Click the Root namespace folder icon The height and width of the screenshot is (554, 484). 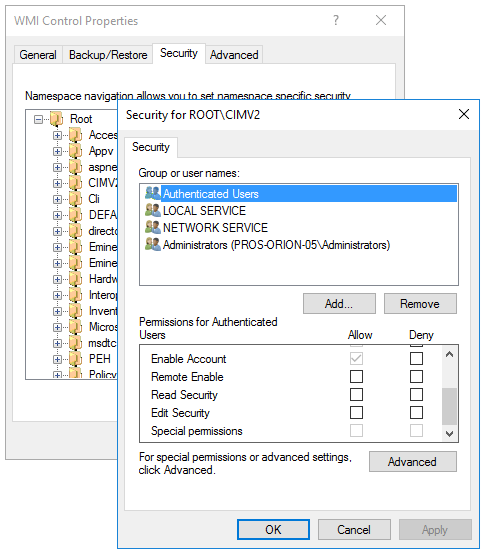pyautogui.click(x=57, y=119)
